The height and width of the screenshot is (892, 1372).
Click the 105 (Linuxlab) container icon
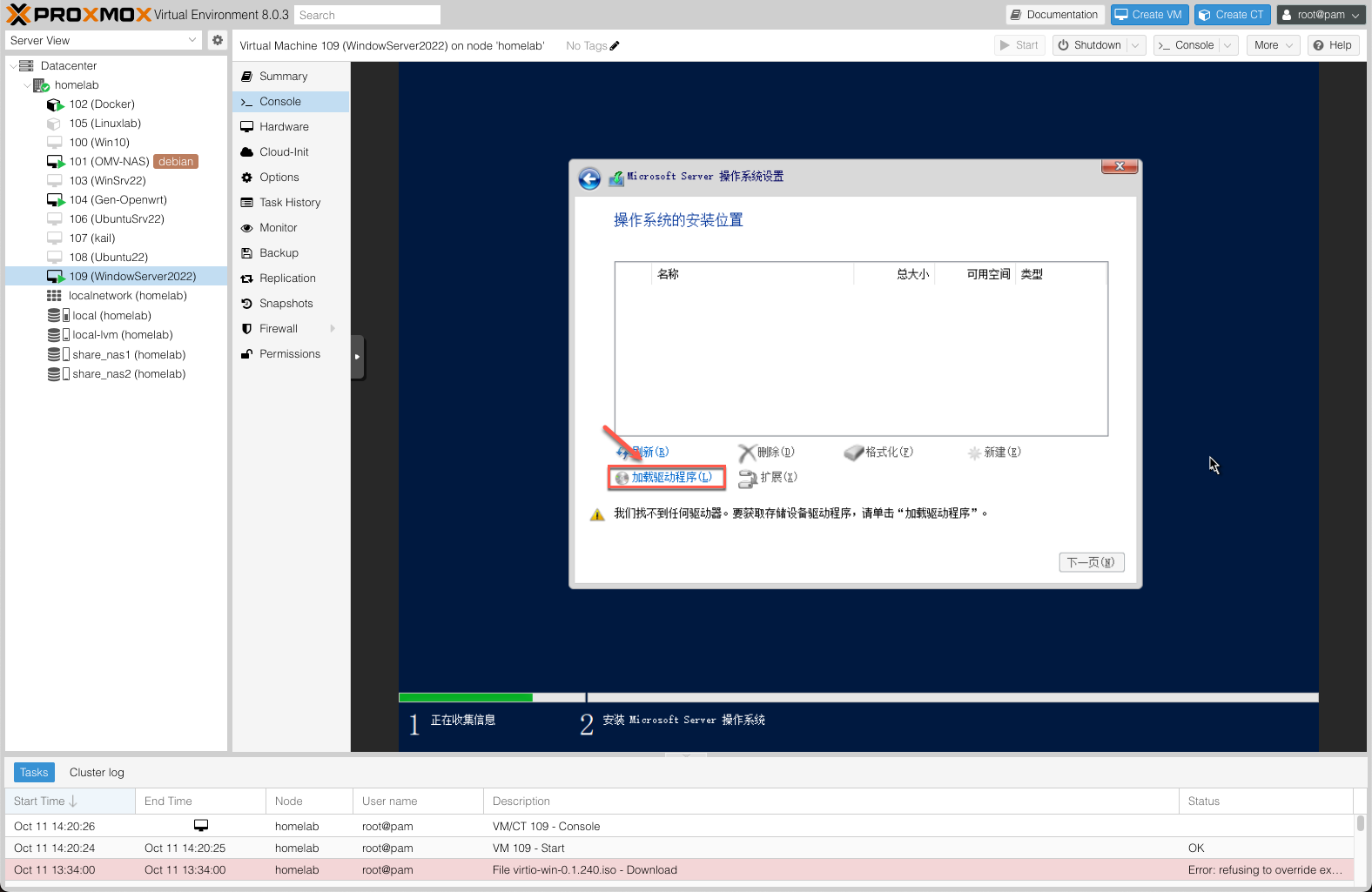54,124
